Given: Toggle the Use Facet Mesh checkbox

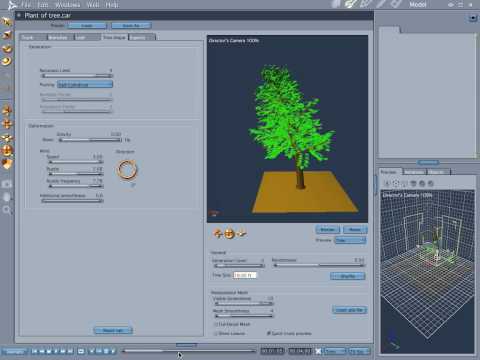Looking at the screenshot, I should (x=215, y=324).
